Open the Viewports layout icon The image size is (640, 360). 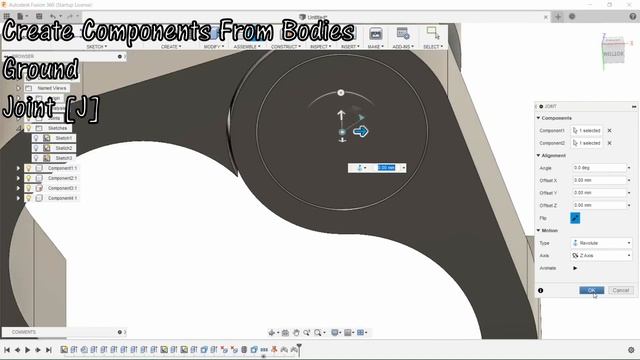[x=361, y=333]
